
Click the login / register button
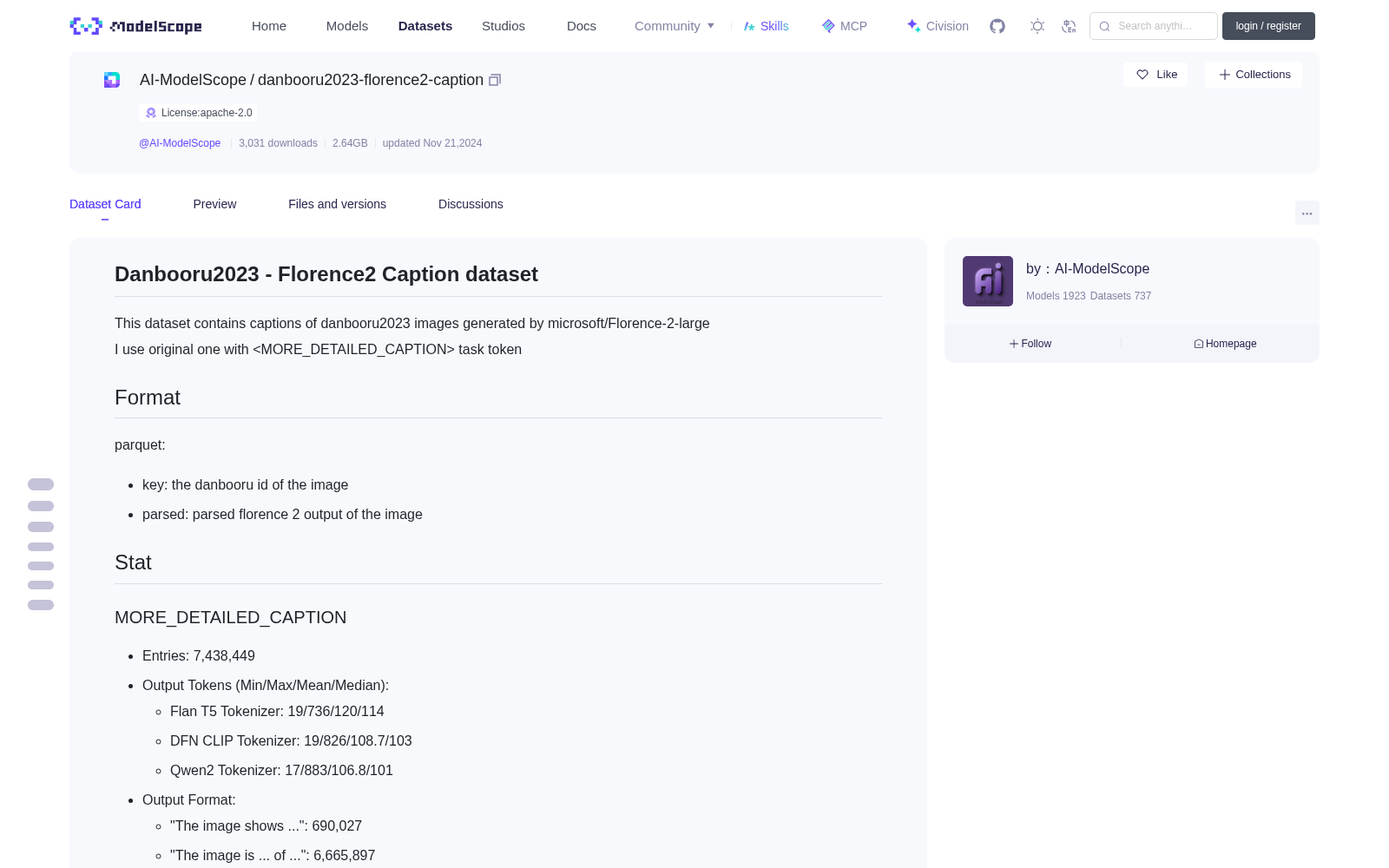[1268, 26]
